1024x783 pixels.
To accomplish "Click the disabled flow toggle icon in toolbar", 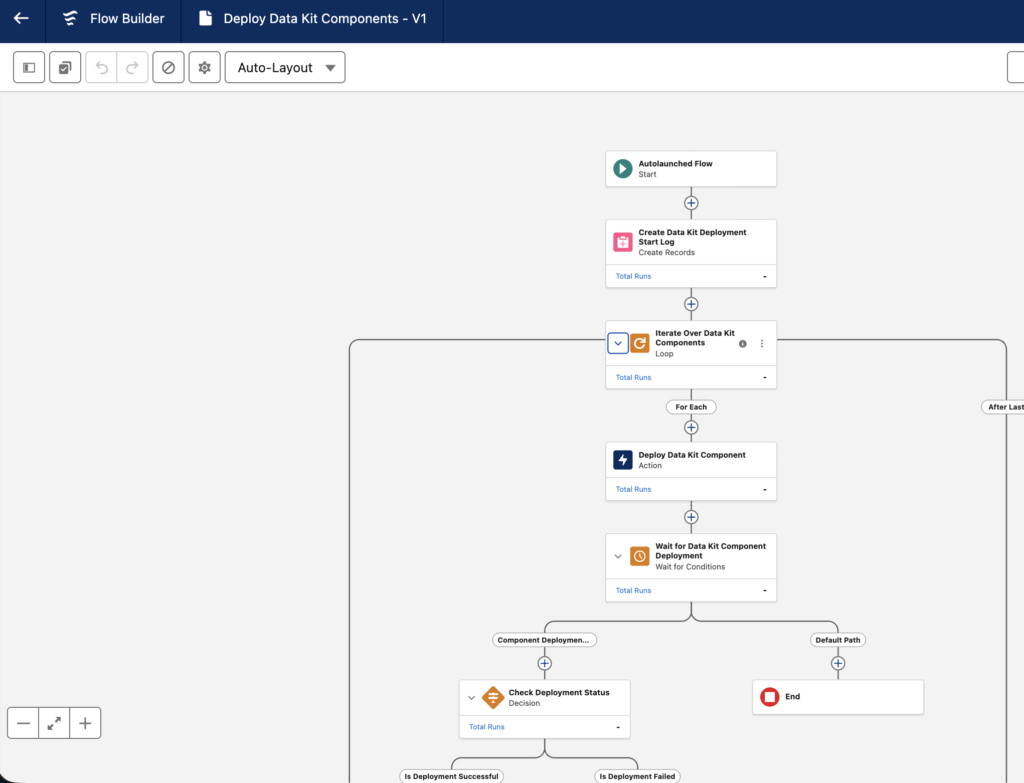I will pos(168,67).
